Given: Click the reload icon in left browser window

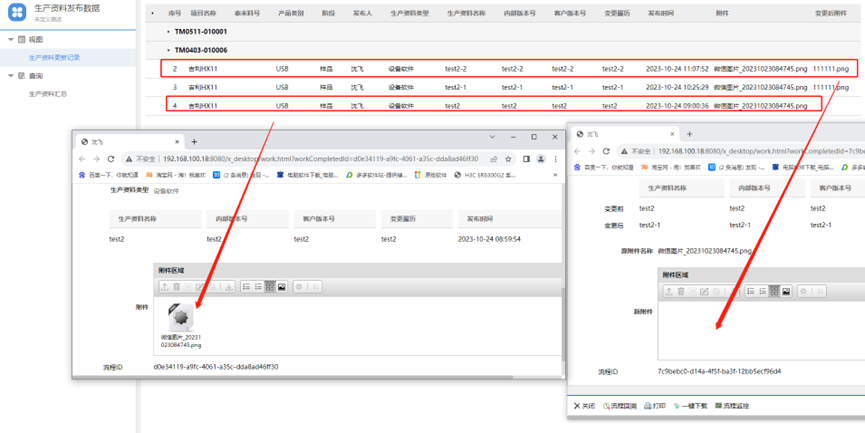Looking at the screenshot, I should click(x=111, y=159).
